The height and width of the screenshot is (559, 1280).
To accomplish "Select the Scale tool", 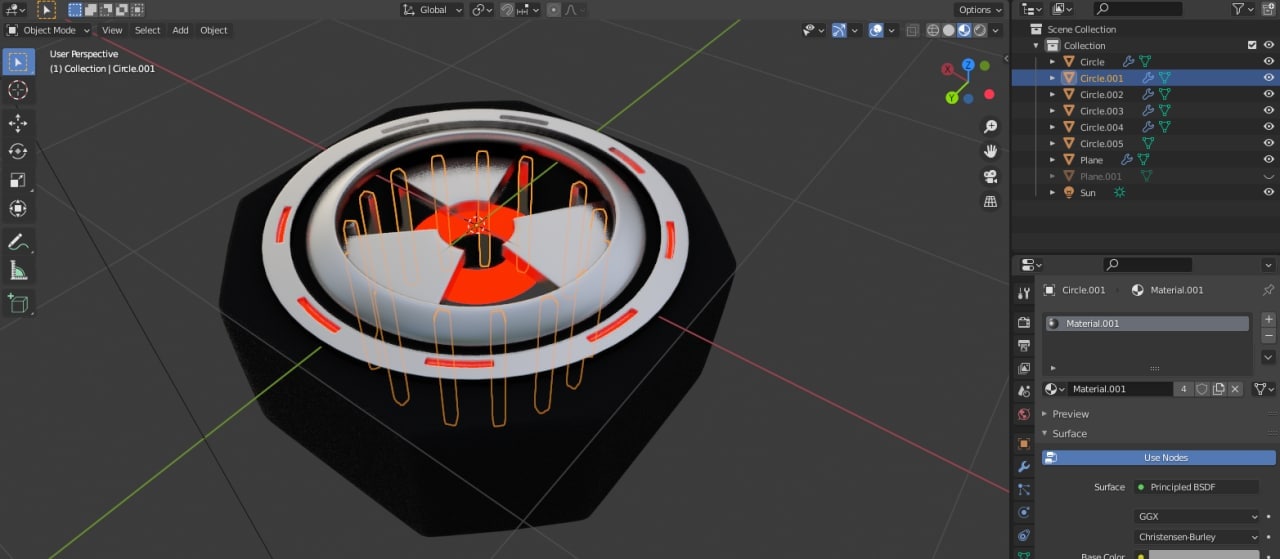I will click(x=18, y=180).
